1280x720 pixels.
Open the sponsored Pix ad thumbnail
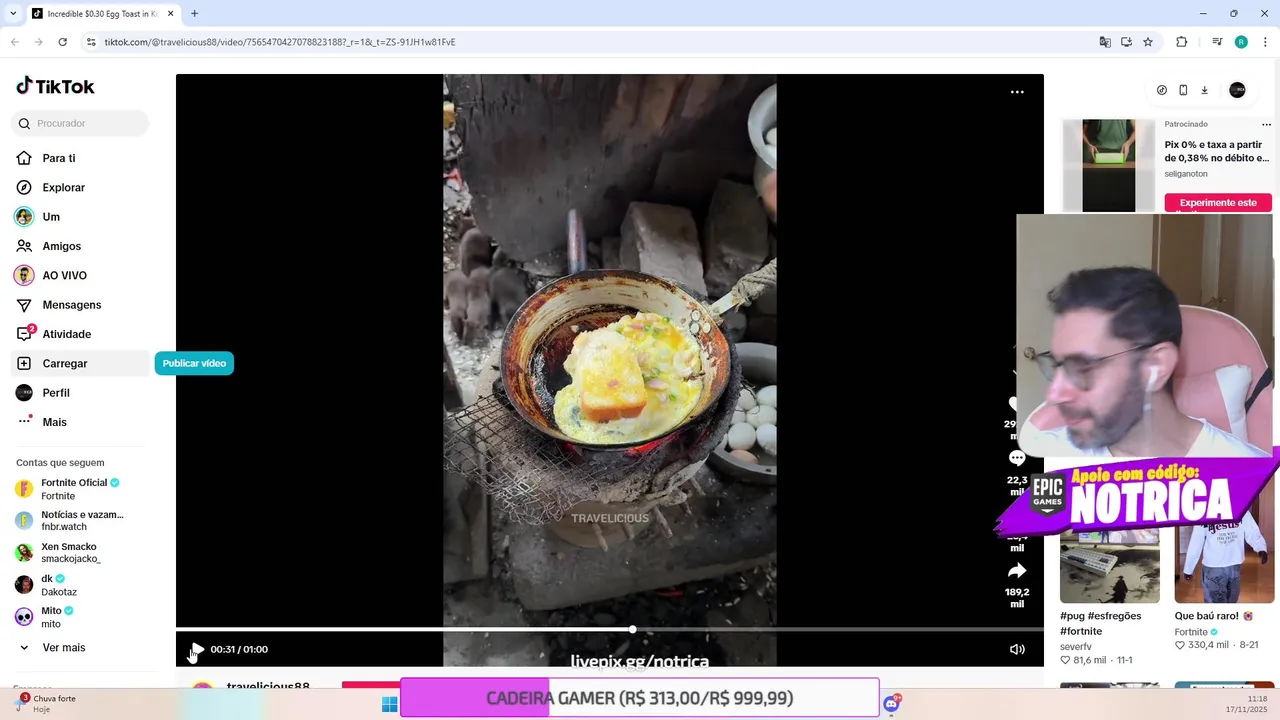coord(1109,165)
